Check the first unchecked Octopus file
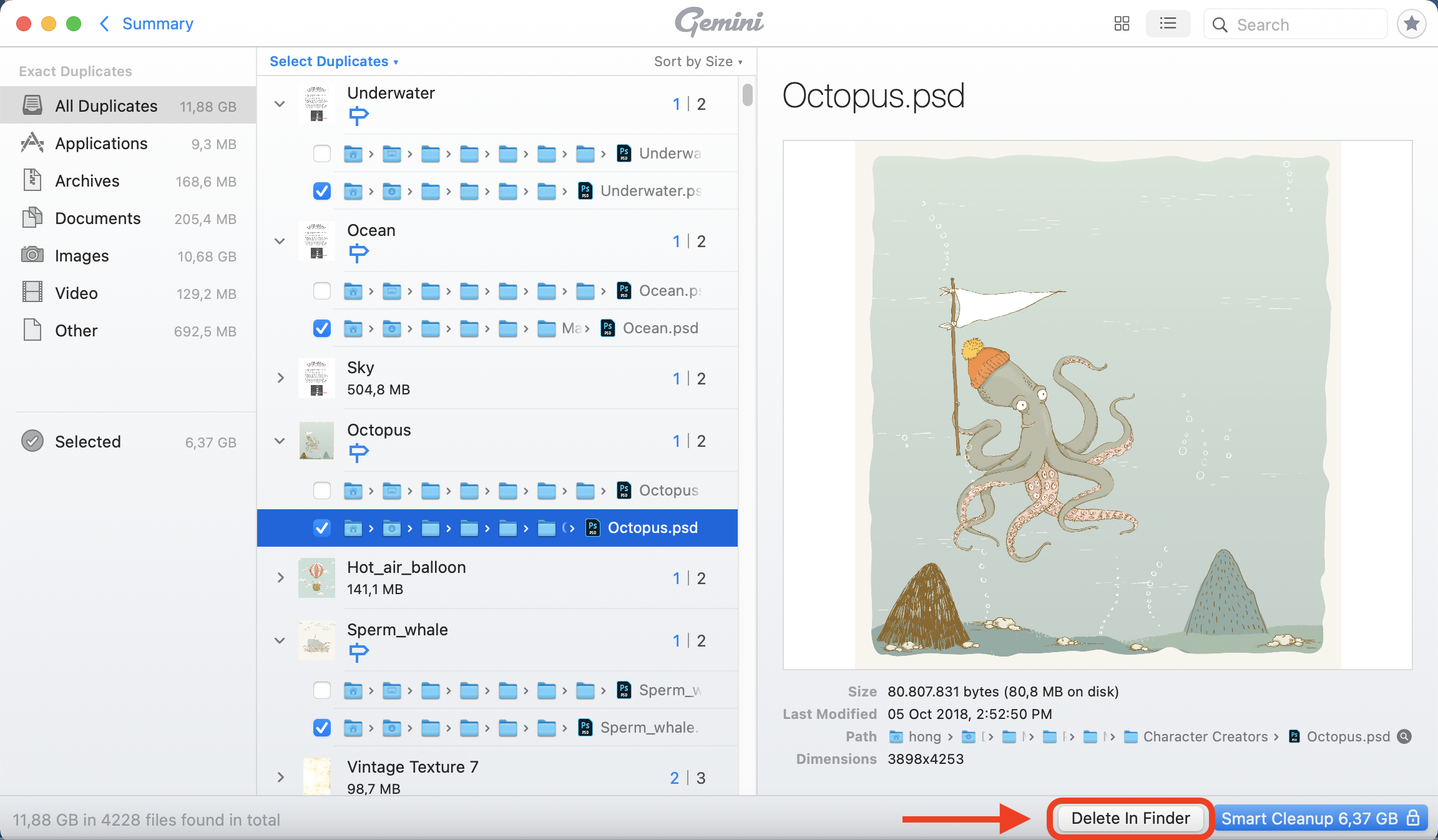Screen dimensions: 1438x840 tap(322, 491)
